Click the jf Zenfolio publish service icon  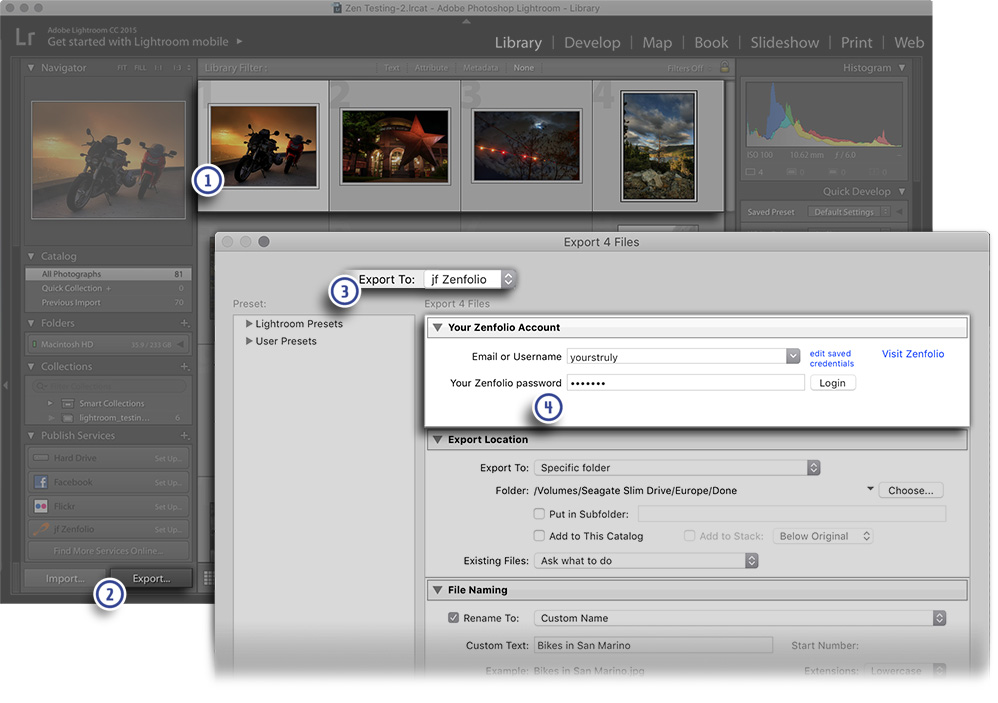41,529
